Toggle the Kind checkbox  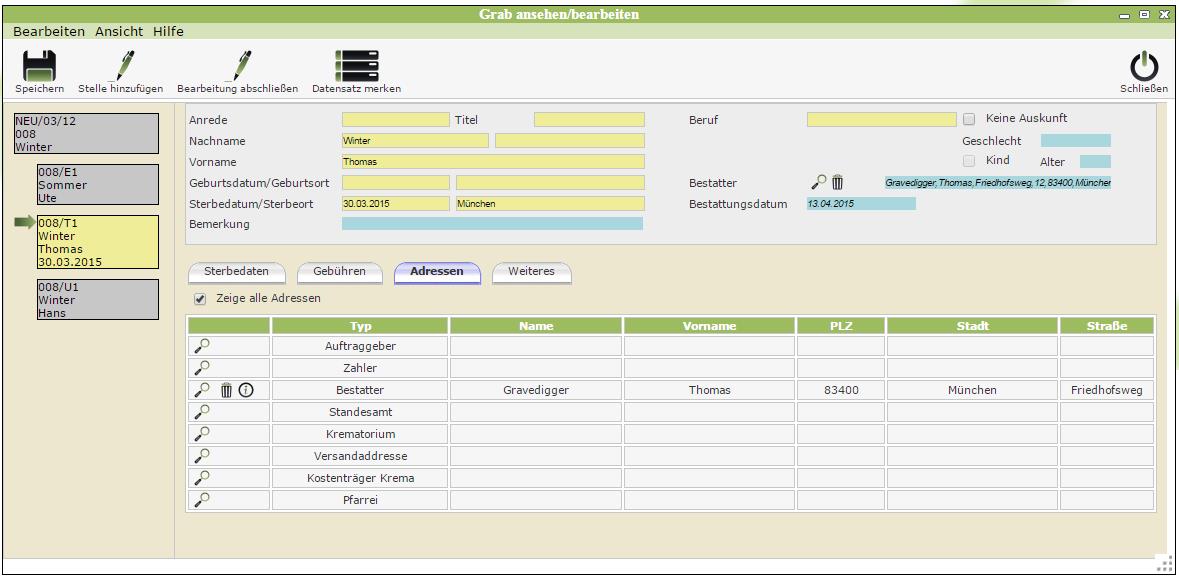click(968, 161)
